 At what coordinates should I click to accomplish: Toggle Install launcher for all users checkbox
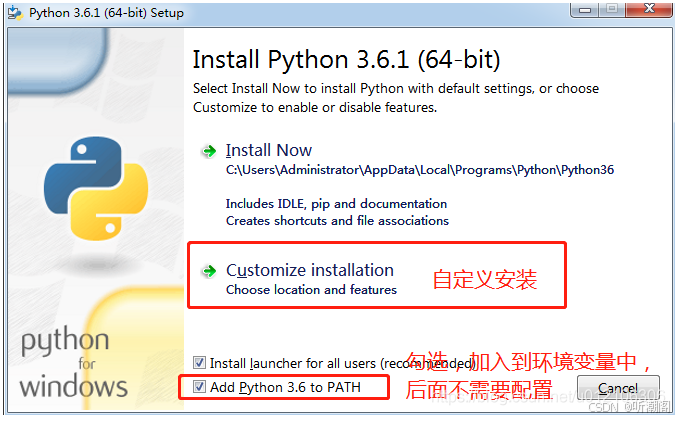click(x=199, y=363)
